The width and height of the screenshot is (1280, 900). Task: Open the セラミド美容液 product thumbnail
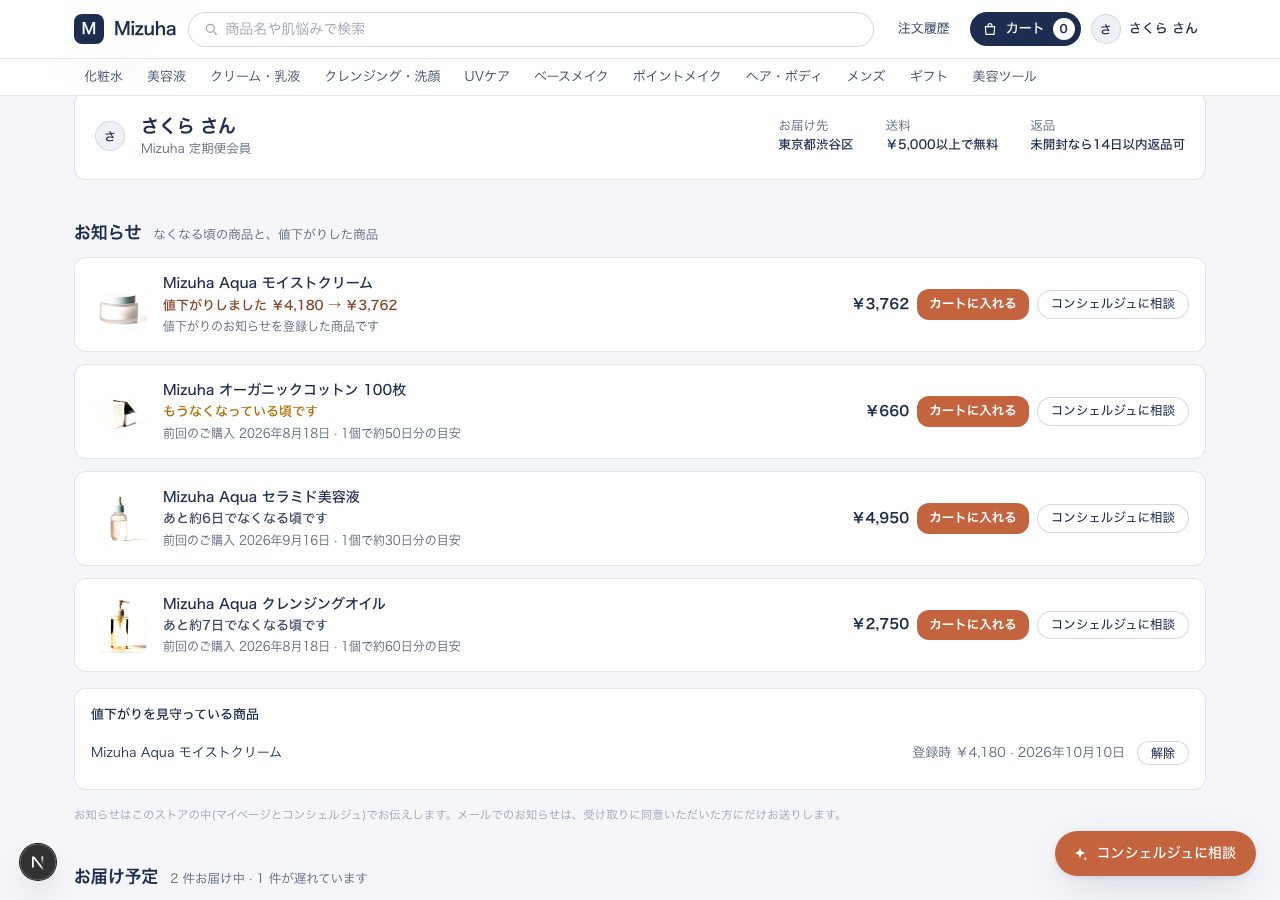[x=121, y=519]
